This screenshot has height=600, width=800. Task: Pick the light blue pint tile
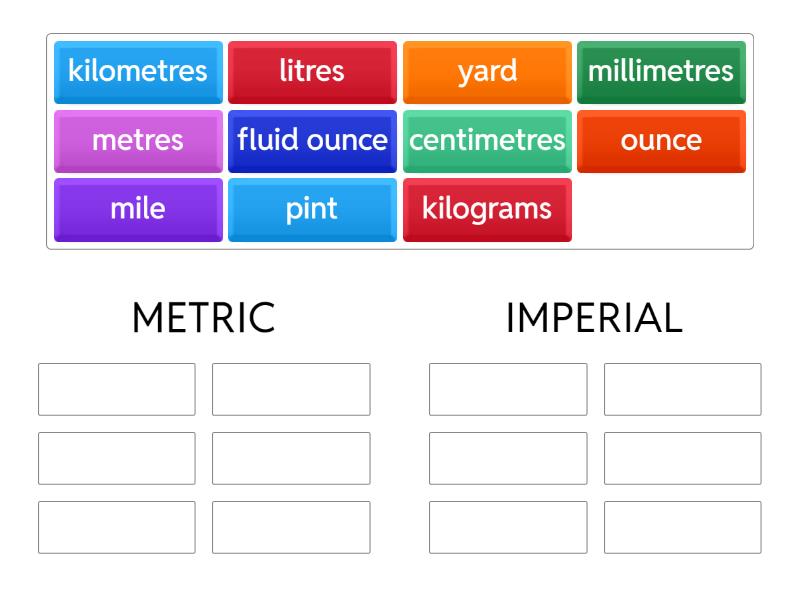pyautogui.click(x=312, y=209)
